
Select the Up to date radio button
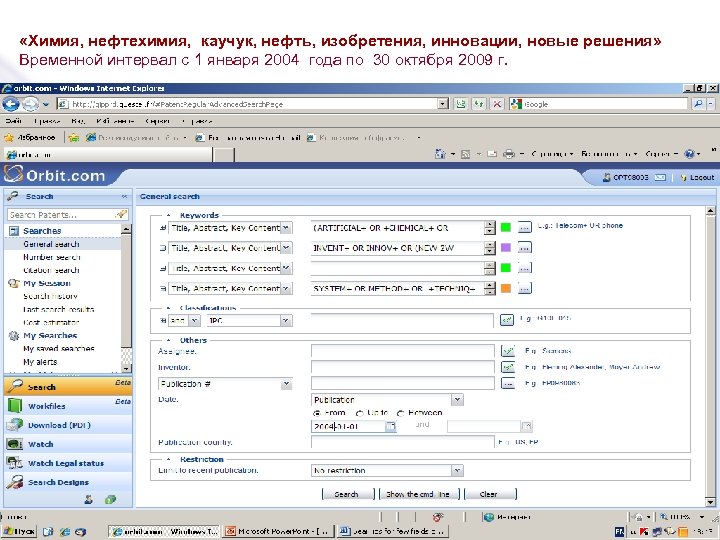point(360,413)
